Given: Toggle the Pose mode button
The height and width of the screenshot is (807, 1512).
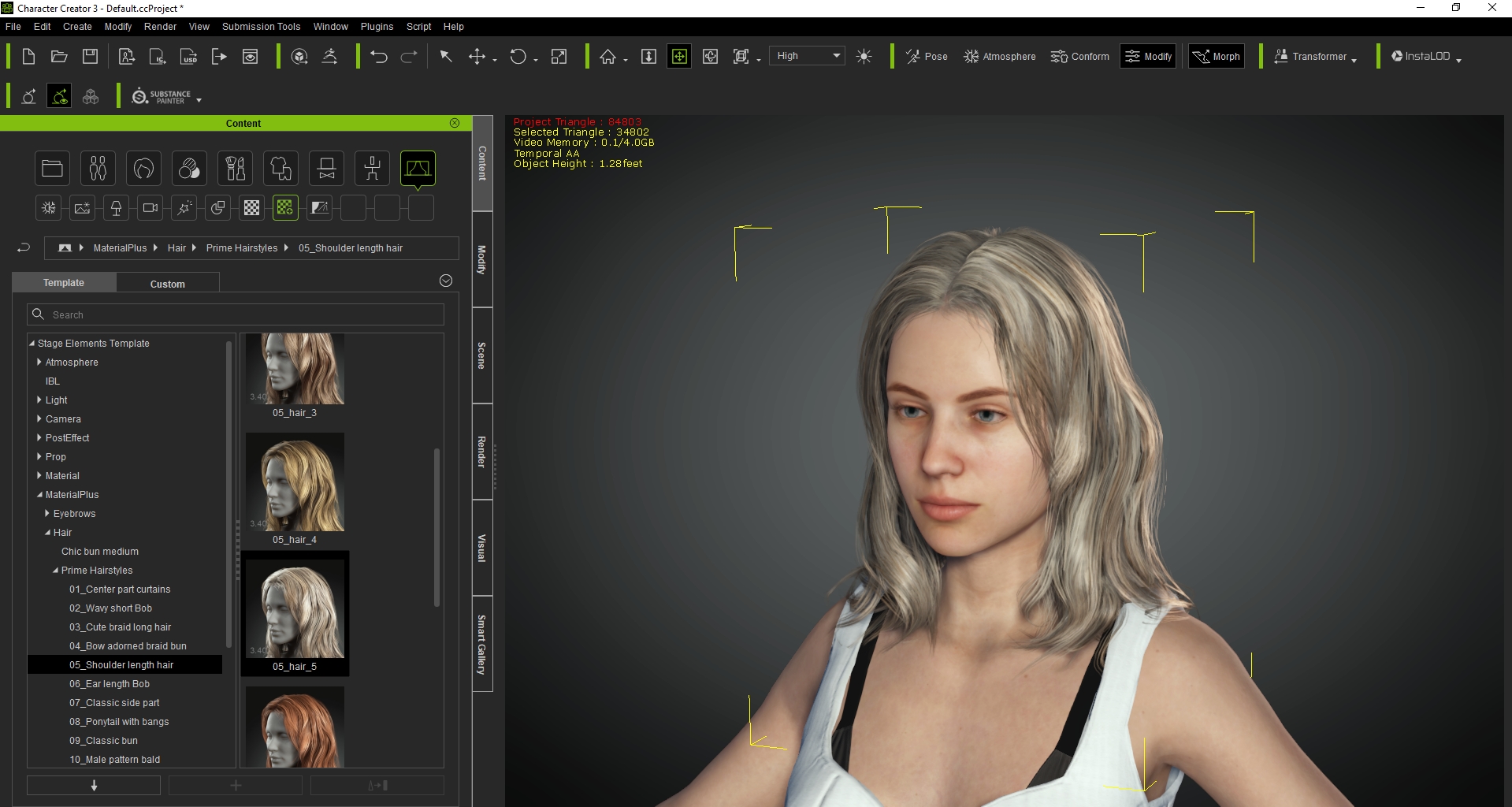Looking at the screenshot, I should pyautogui.click(x=927, y=56).
